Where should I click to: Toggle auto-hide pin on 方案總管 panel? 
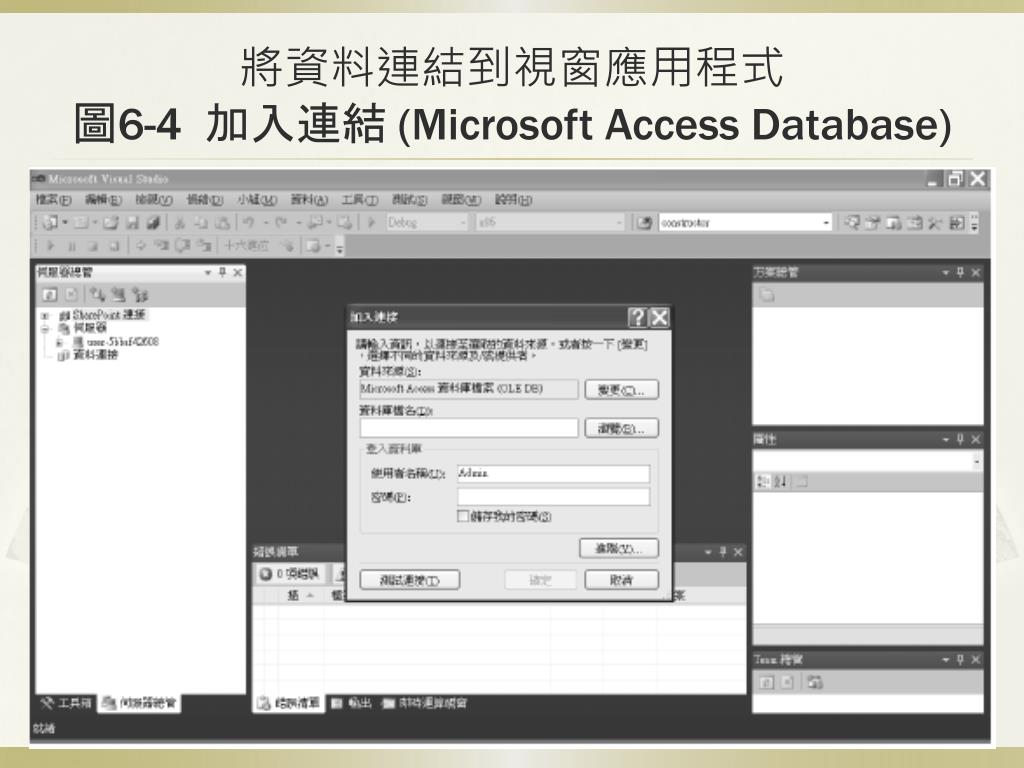coord(961,272)
